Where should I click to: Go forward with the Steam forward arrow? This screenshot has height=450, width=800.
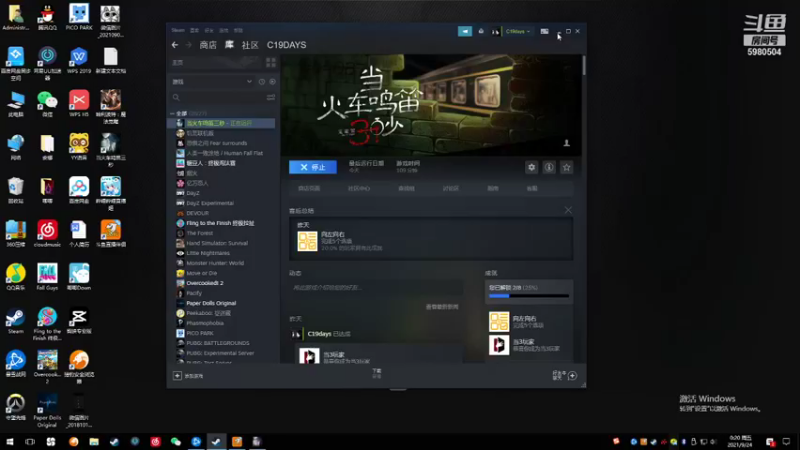point(188,45)
